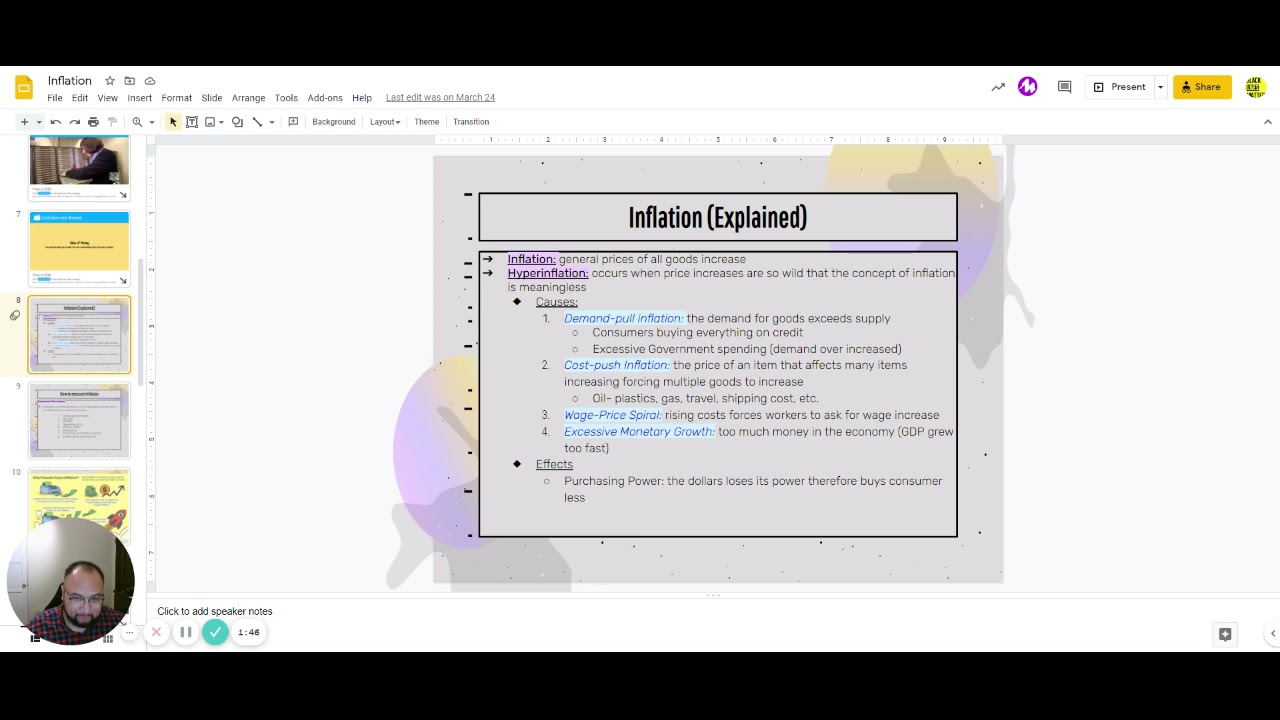Open the File menu
The height and width of the screenshot is (720, 1280).
[55, 98]
